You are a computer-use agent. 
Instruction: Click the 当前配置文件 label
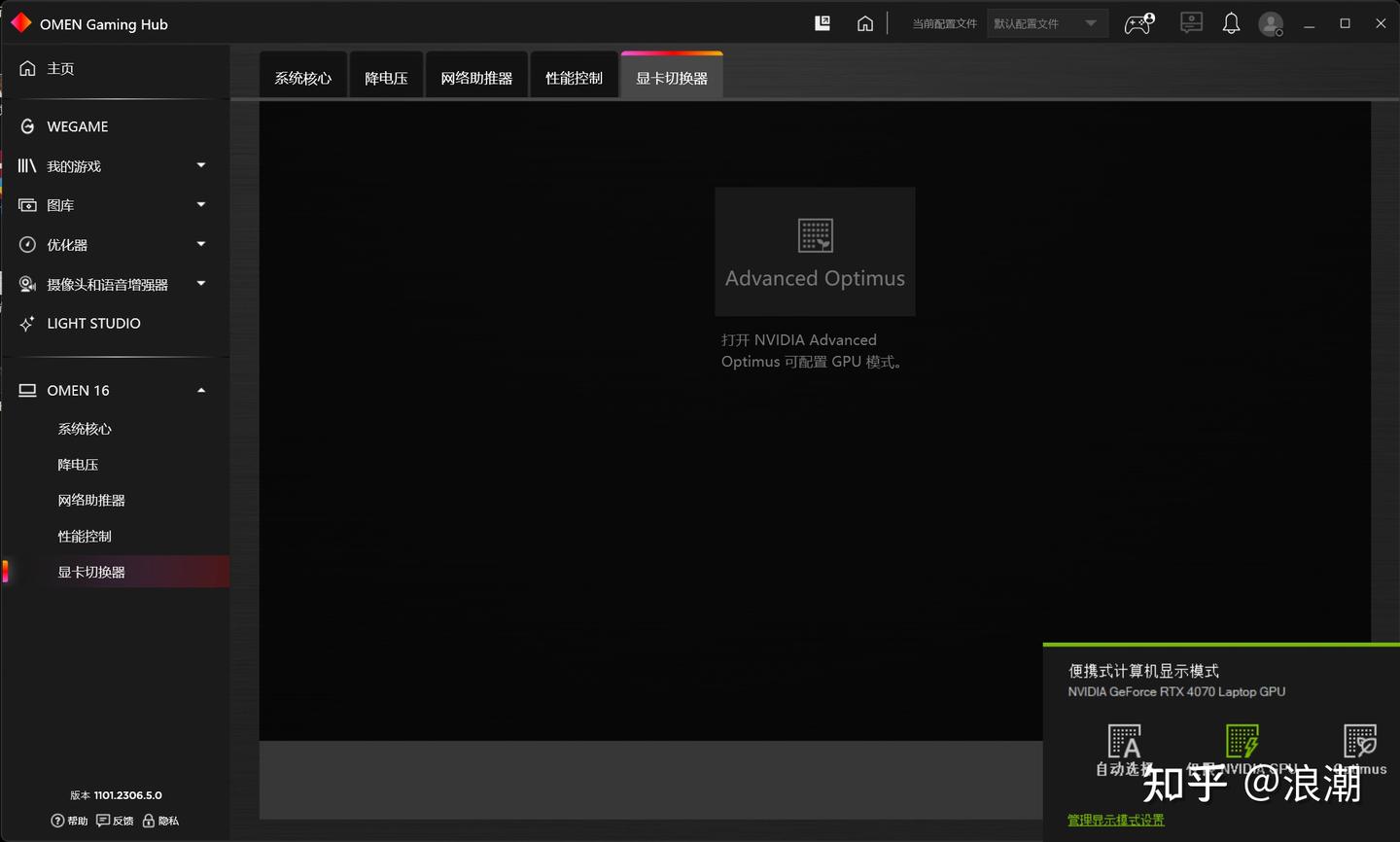(x=944, y=23)
